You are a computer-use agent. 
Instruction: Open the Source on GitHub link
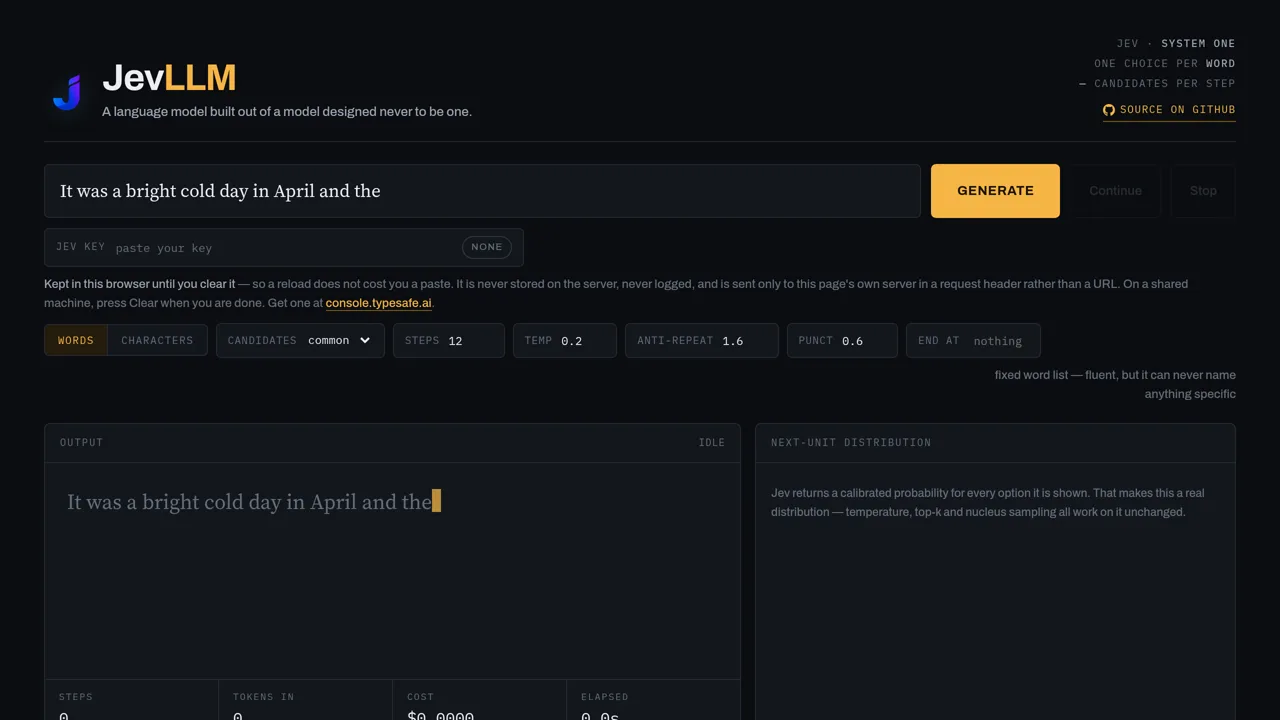[x=1169, y=110]
